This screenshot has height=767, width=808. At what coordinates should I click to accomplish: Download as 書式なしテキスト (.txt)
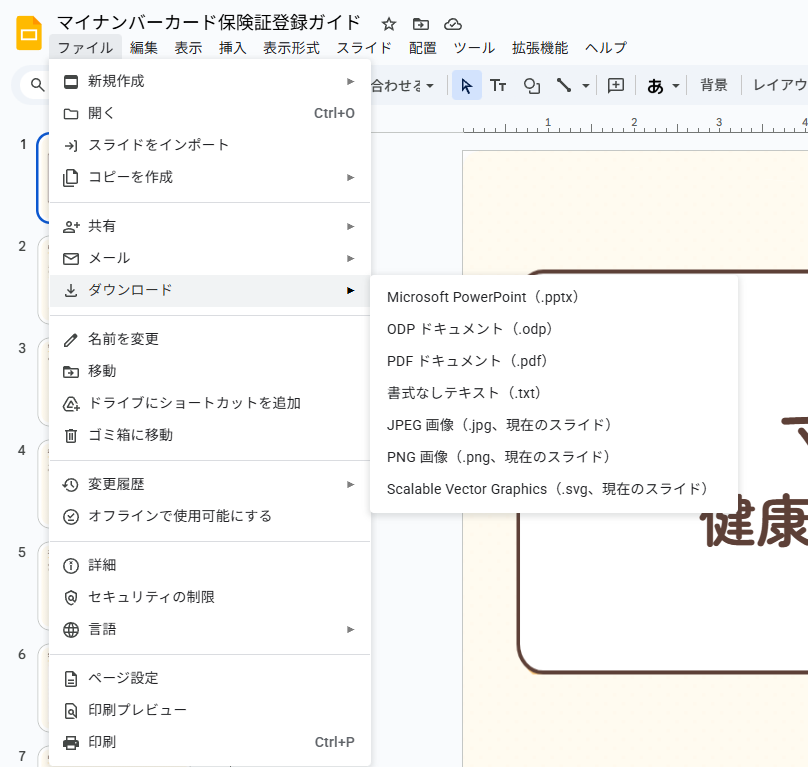(554, 393)
